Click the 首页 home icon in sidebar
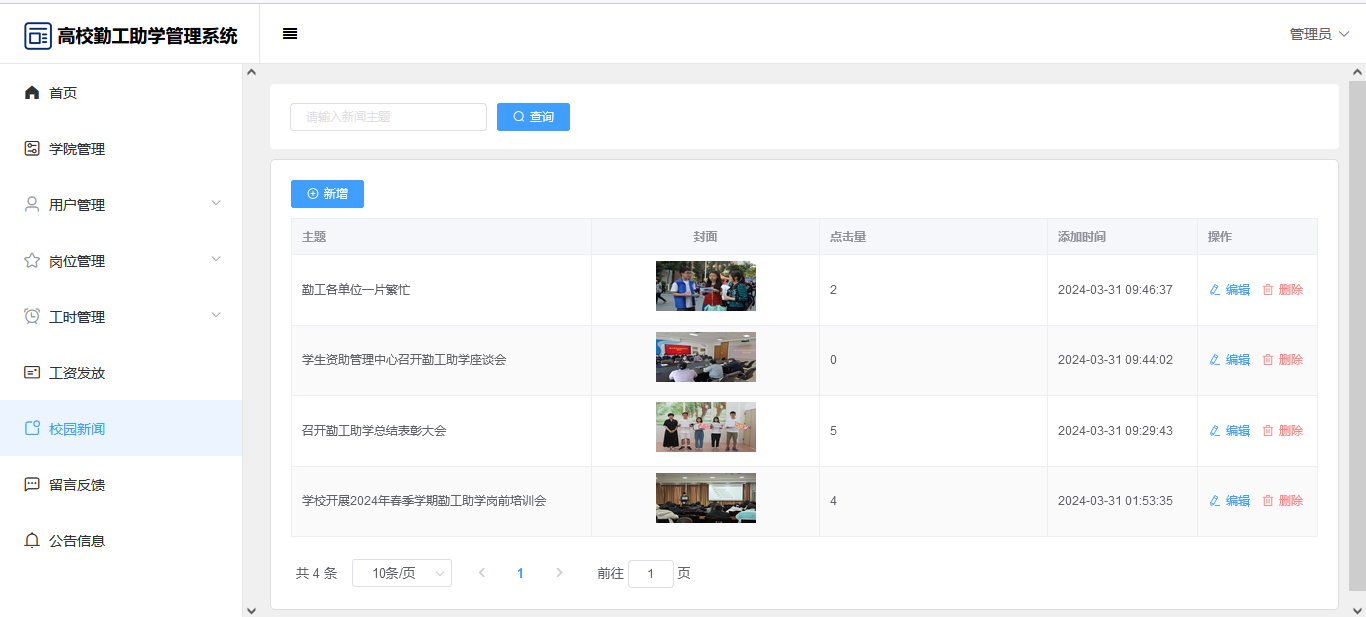Viewport: 1366px width, 617px height. coord(32,93)
